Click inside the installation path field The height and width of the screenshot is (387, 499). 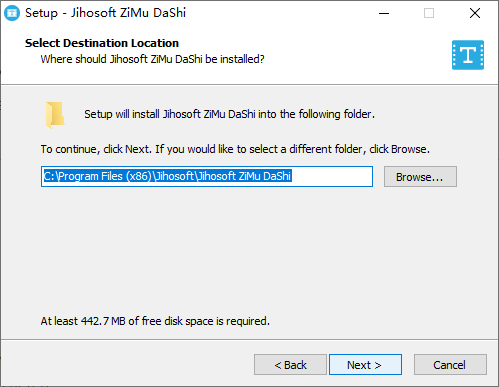click(x=207, y=177)
